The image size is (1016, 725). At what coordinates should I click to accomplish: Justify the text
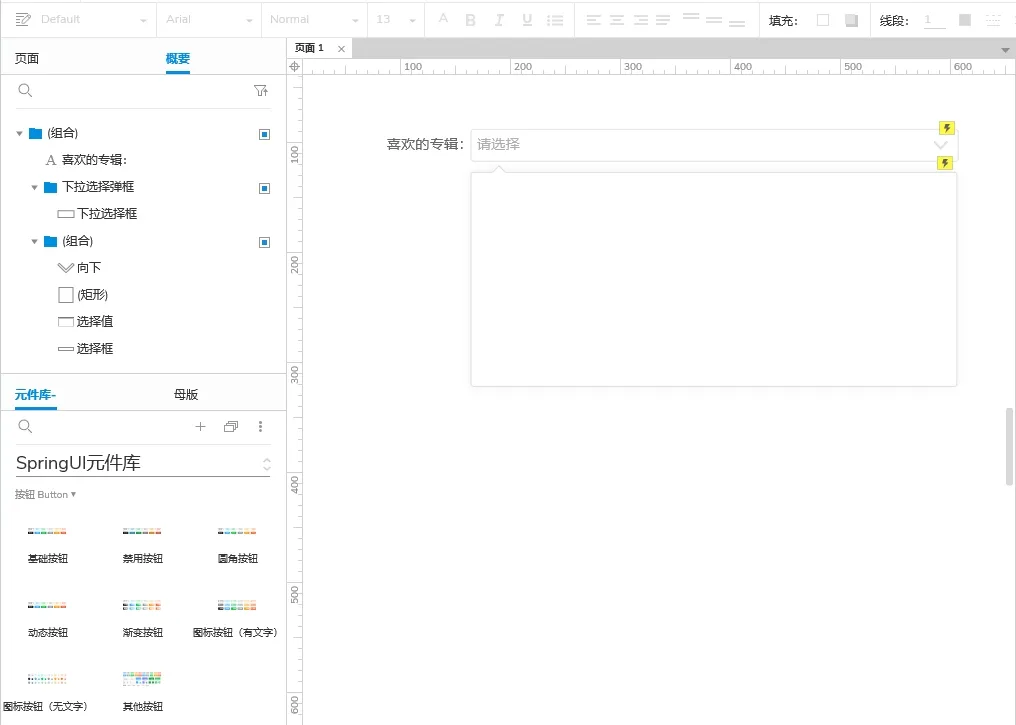click(x=663, y=20)
